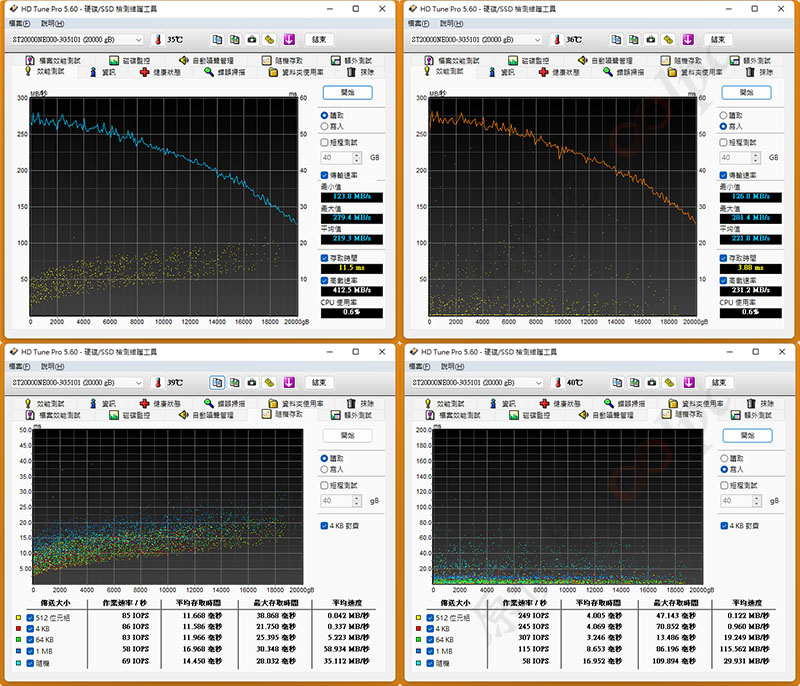
Task: Click GB value stepper arrows in 35°C window
Action: [357, 158]
